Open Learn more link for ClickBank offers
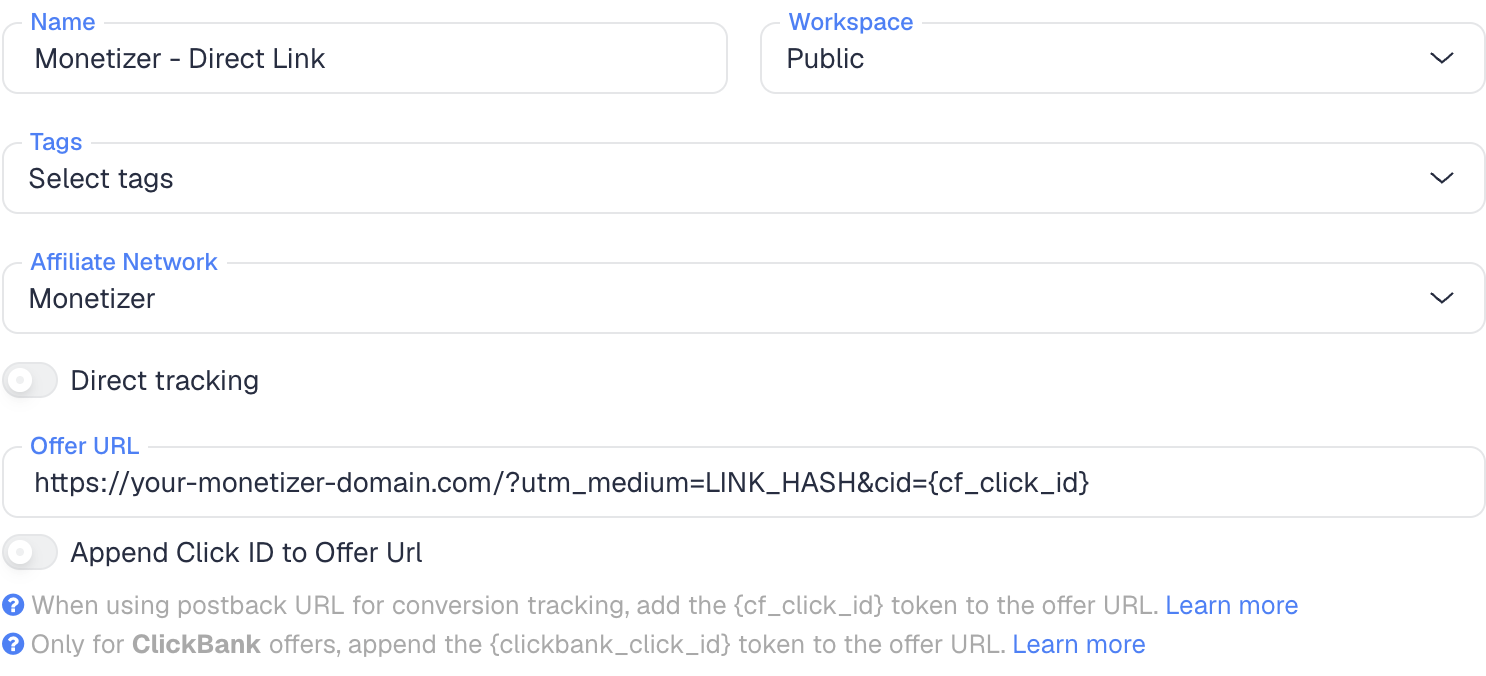The image size is (1486, 676). click(x=1079, y=644)
